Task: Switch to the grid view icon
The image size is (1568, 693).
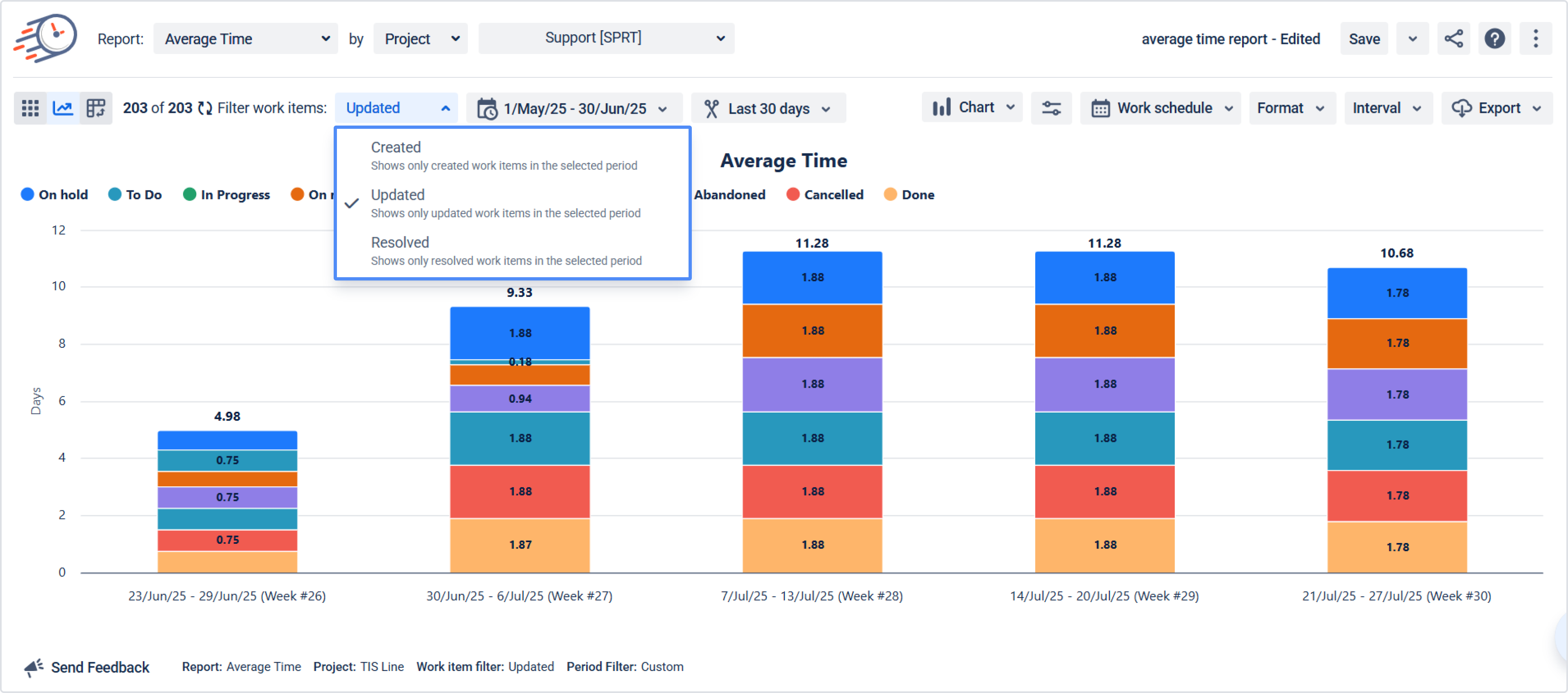Action: 30,108
